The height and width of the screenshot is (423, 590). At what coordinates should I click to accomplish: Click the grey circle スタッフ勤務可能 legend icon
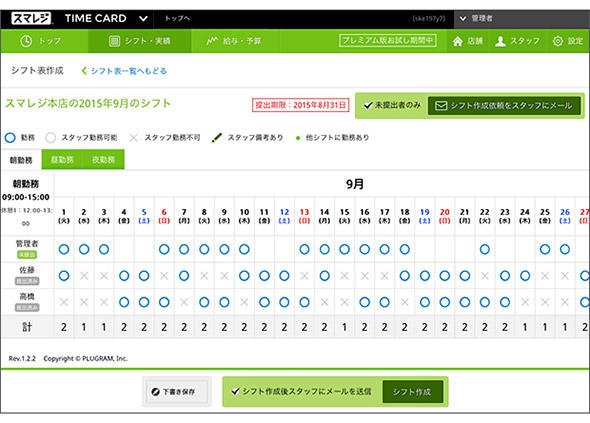tap(51, 138)
